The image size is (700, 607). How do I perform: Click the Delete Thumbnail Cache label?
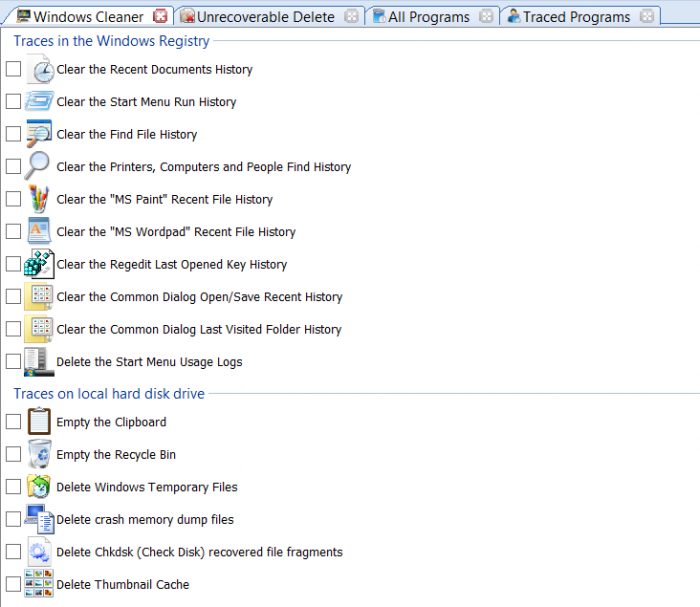[123, 584]
